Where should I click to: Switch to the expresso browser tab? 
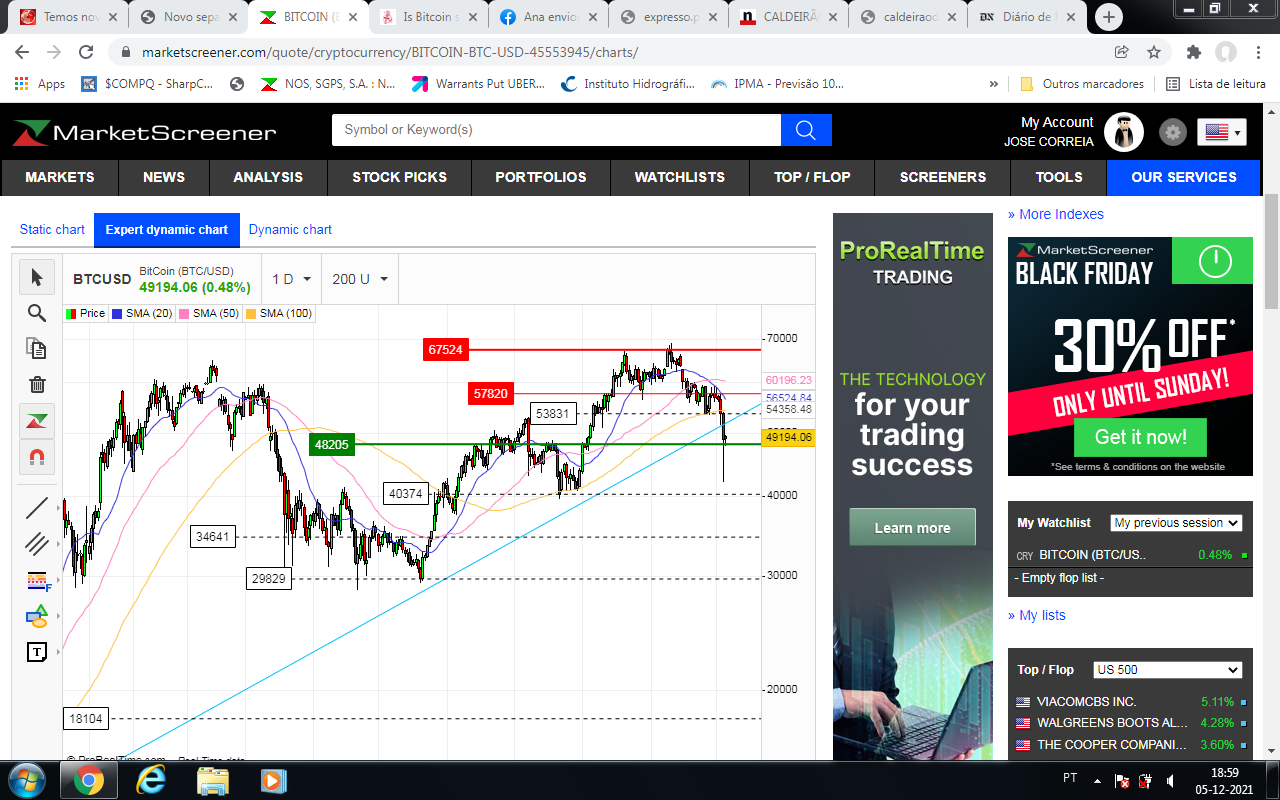tap(667, 17)
